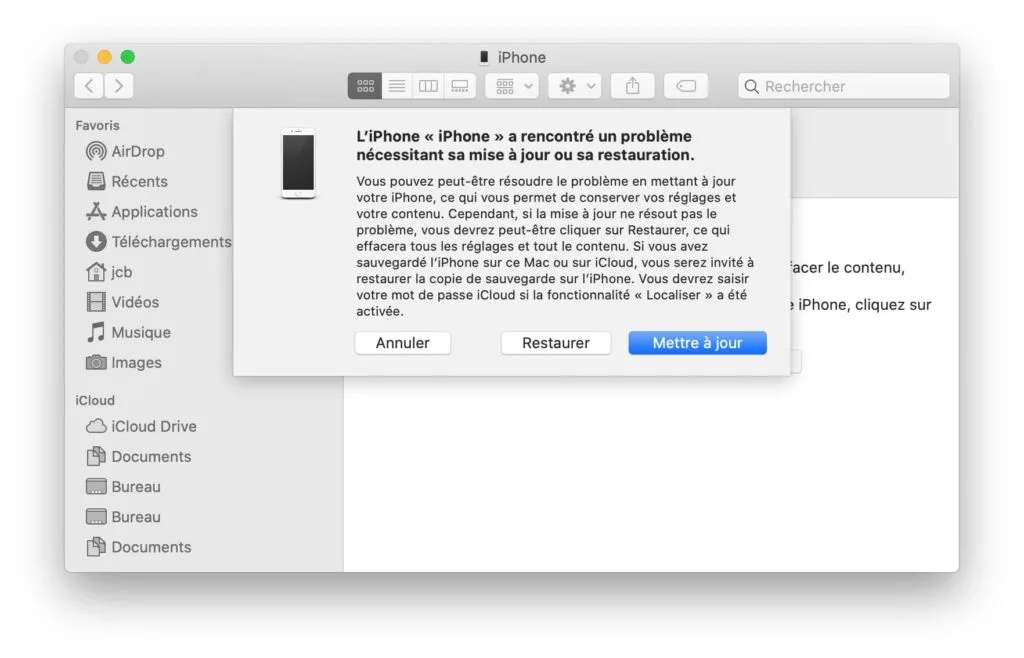
Task: Open the action gear menu
Action: point(574,86)
